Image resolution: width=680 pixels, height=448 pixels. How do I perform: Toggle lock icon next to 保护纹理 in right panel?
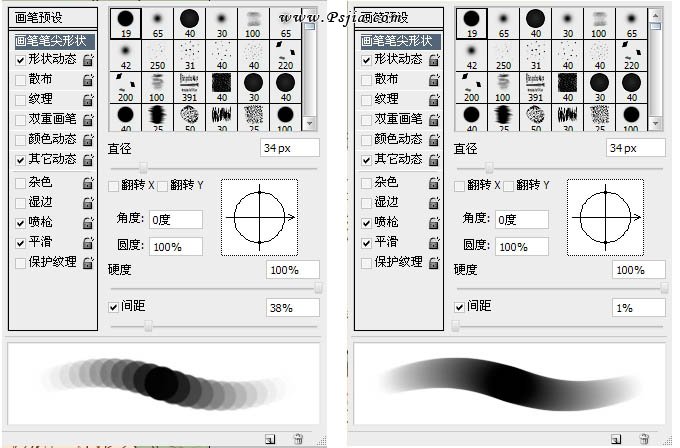(434, 263)
